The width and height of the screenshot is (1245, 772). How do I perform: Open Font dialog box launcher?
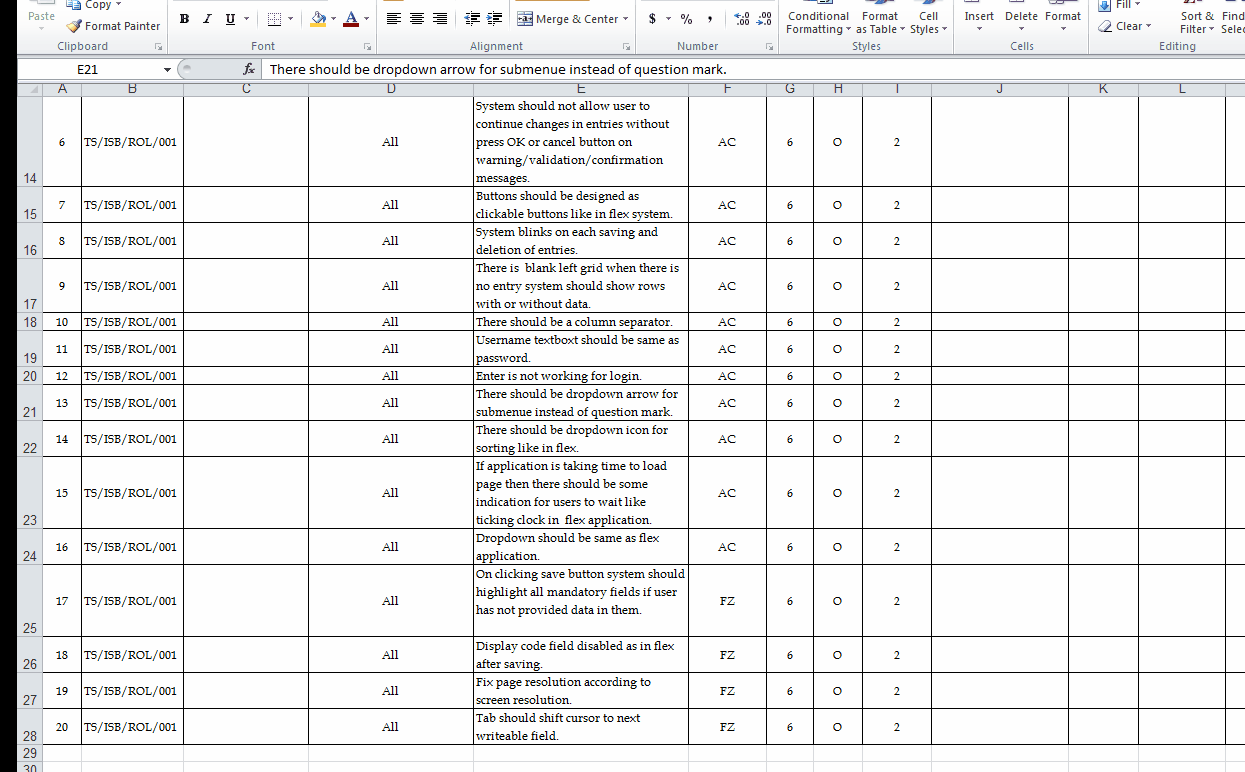click(x=367, y=47)
